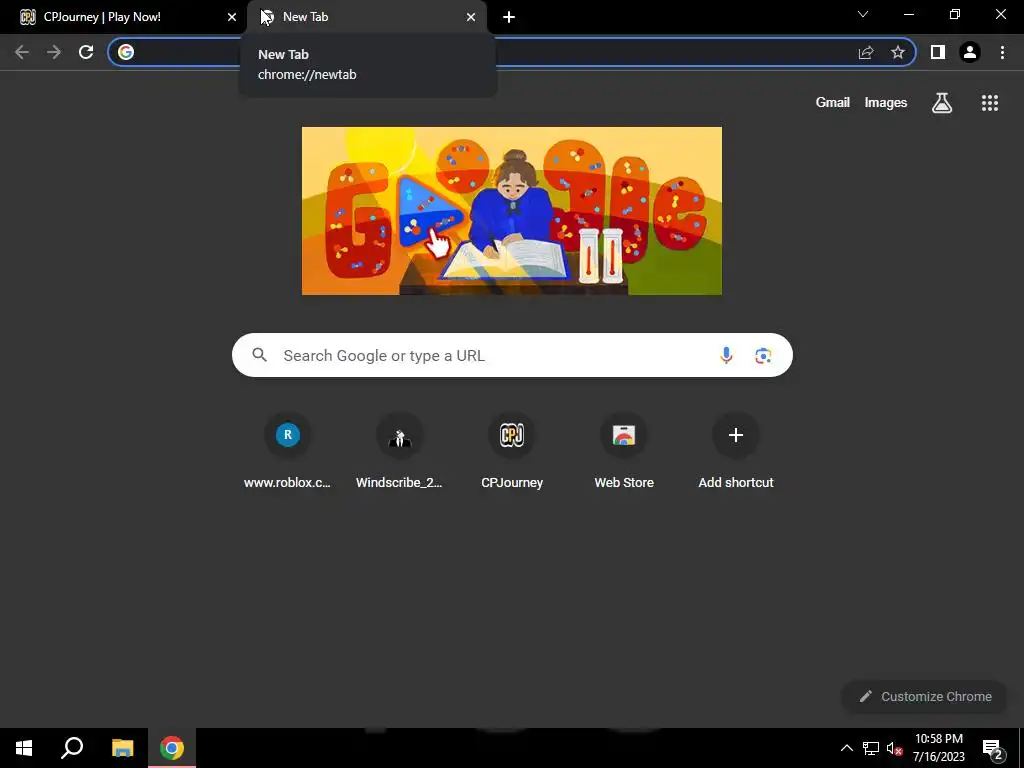The image size is (1024, 768).
Task: Open the Windscribe shortcut
Action: point(400,451)
